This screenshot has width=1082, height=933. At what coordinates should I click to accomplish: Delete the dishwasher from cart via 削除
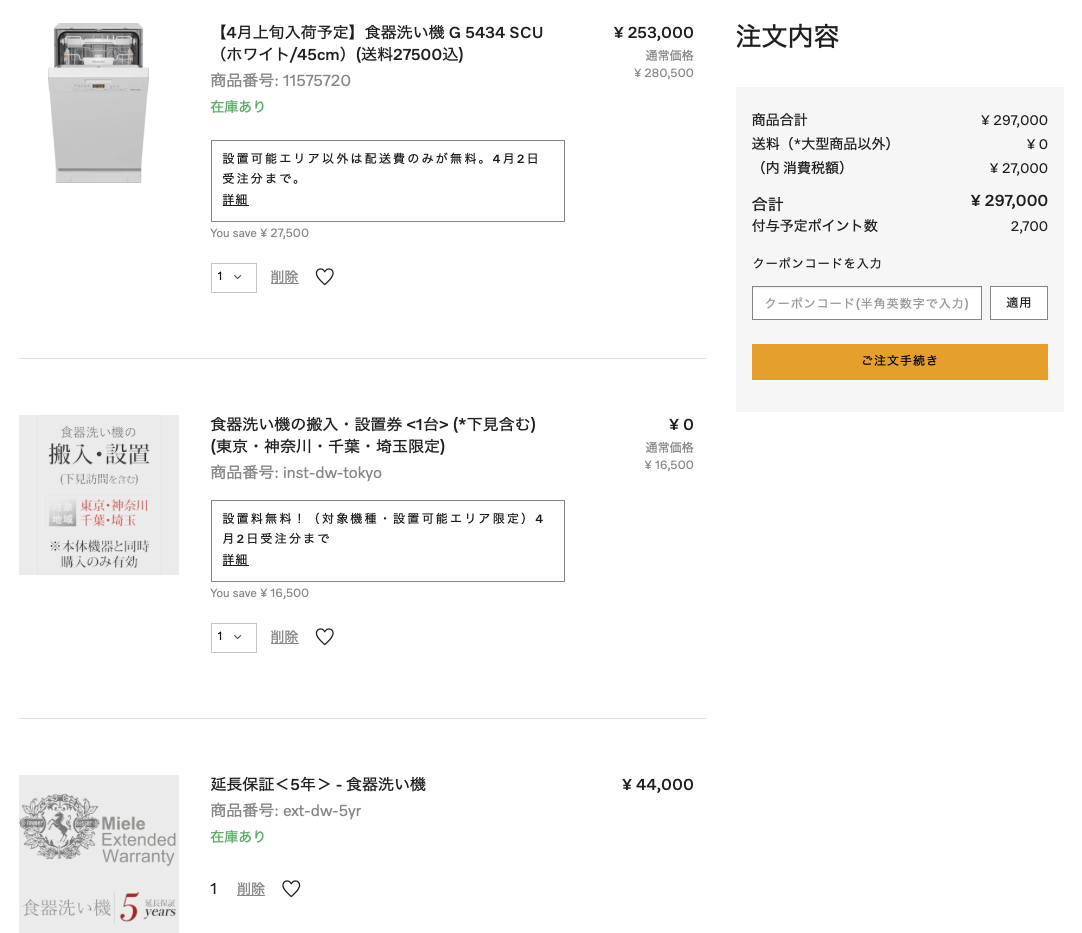[x=284, y=277]
